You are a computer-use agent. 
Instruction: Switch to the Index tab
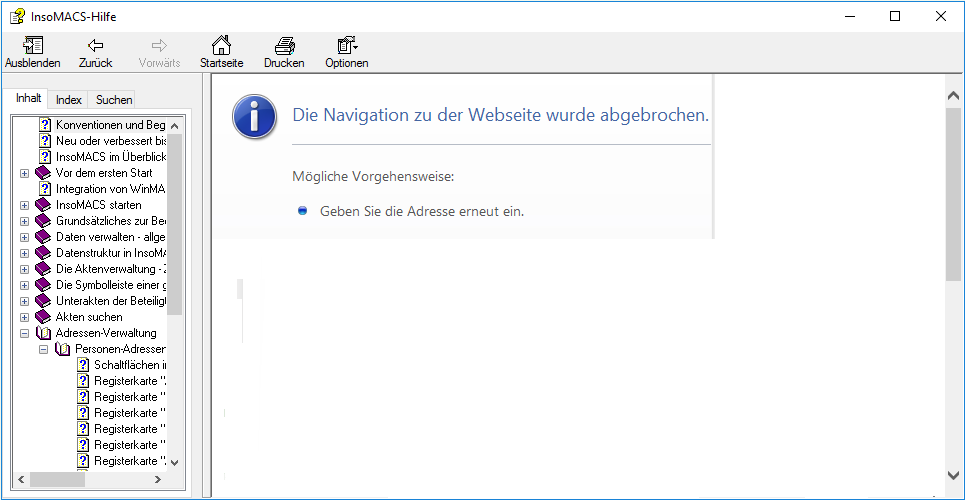68,100
